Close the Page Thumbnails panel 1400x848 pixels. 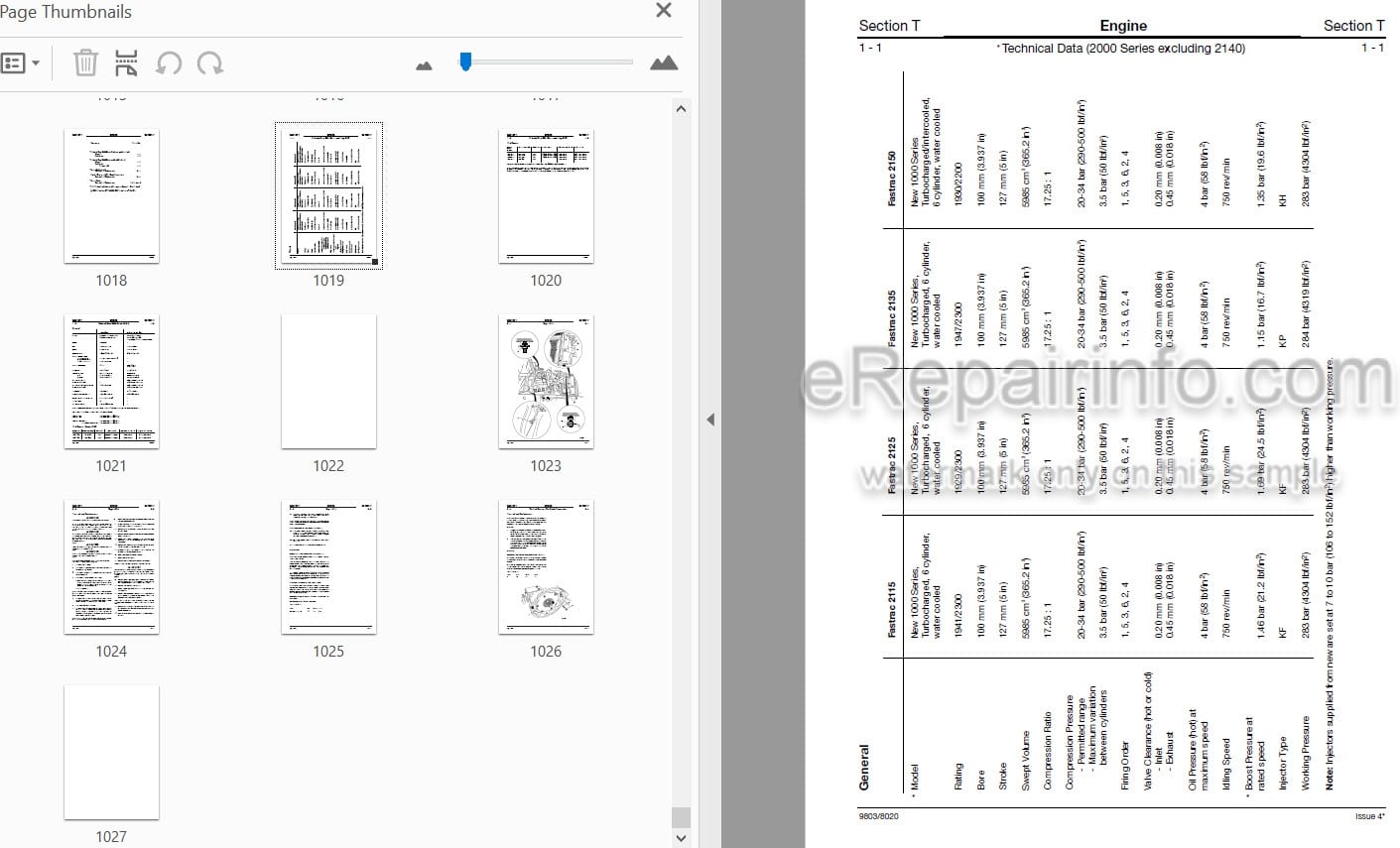tap(664, 11)
